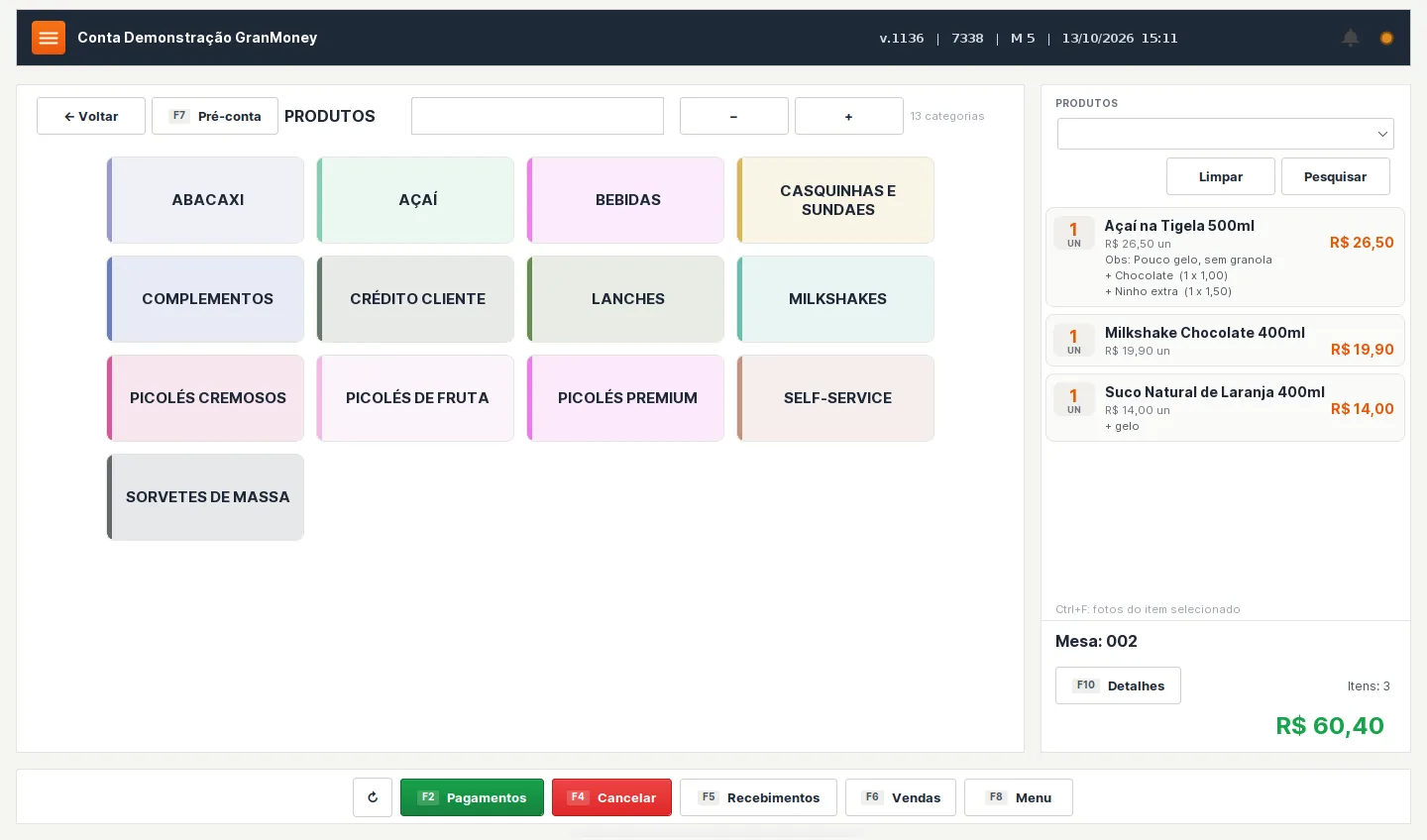The image size is (1427, 840).
Task: Open the BEBIDAS category
Action: click(x=625, y=200)
